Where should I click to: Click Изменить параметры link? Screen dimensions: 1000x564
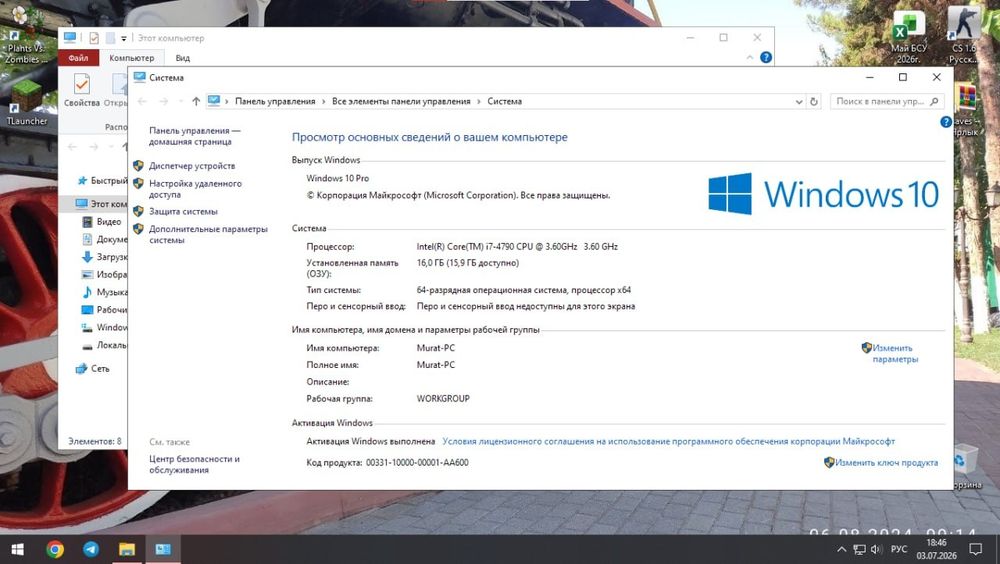click(x=895, y=353)
